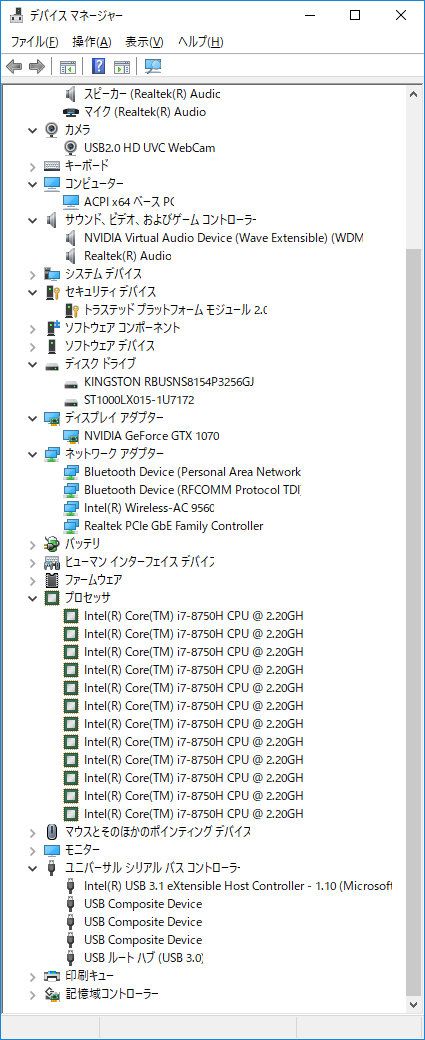This screenshot has width=425, height=1040.
Task: Click the NVIDIA Virtual Audio Device speaker icon
Action: tap(71, 237)
